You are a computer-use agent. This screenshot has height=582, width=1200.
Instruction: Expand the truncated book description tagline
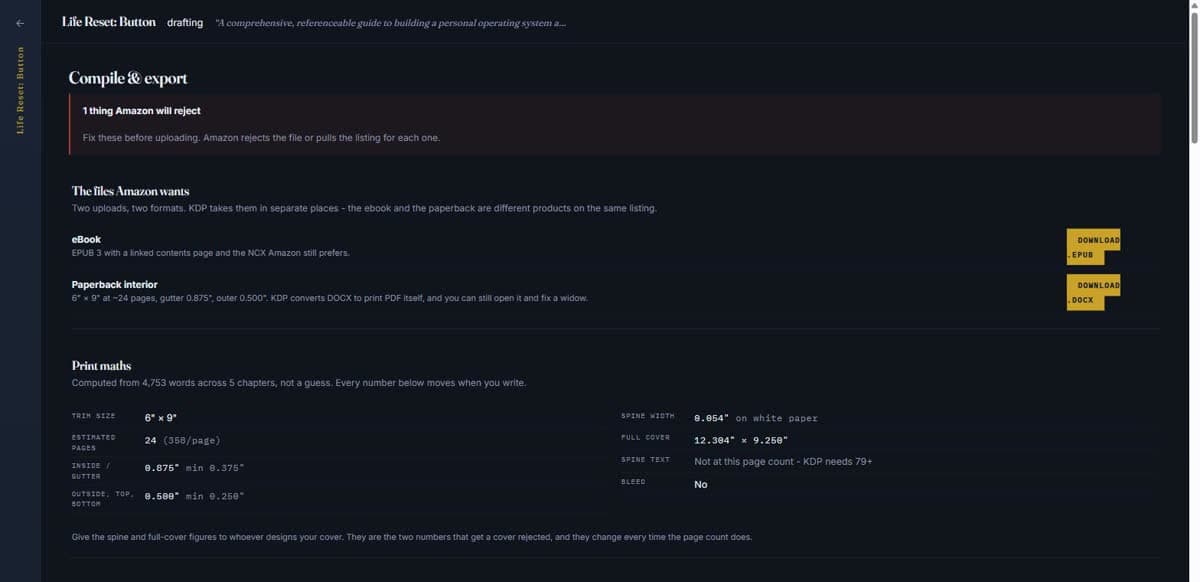tap(390, 23)
